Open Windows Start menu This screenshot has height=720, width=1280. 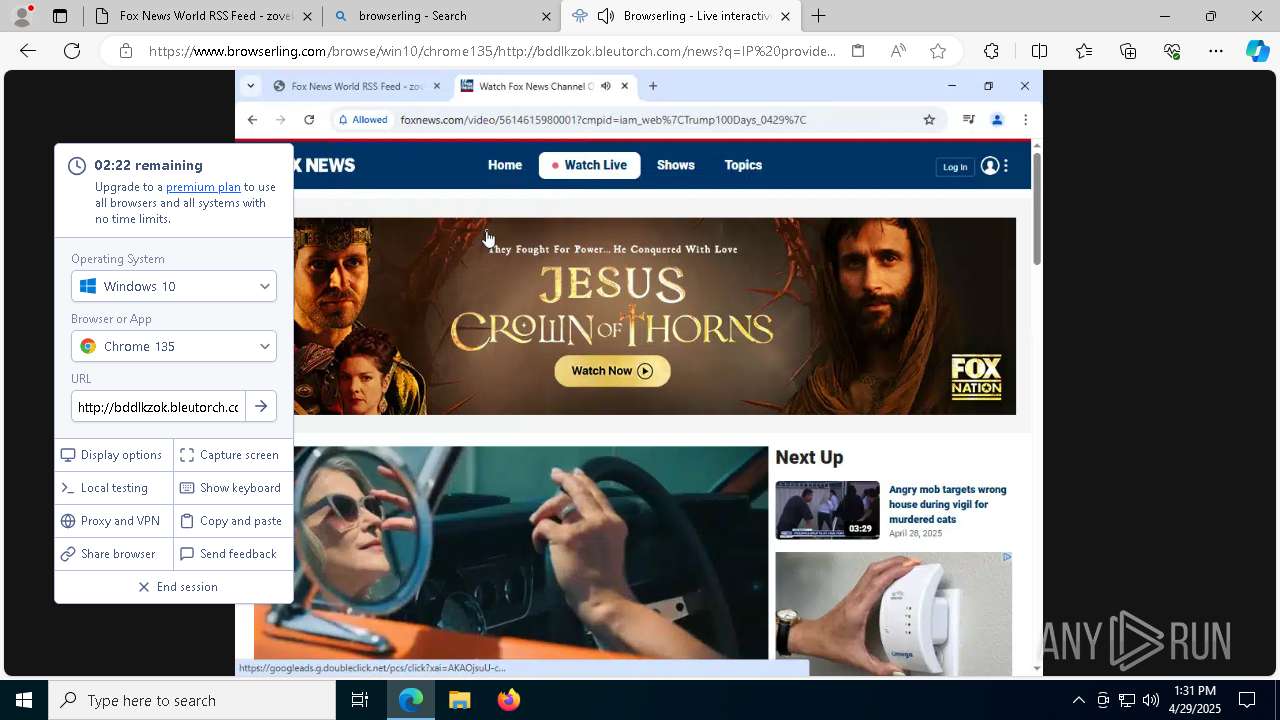[24, 700]
